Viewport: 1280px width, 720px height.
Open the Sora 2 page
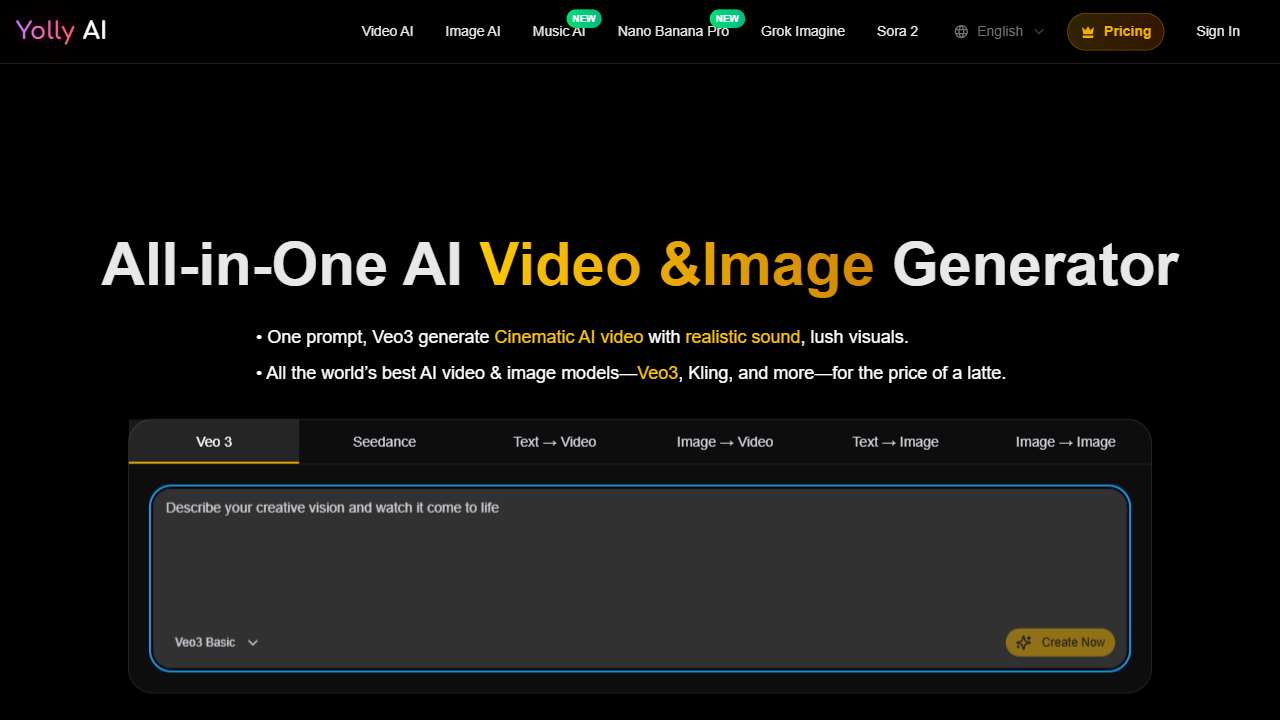(x=897, y=31)
